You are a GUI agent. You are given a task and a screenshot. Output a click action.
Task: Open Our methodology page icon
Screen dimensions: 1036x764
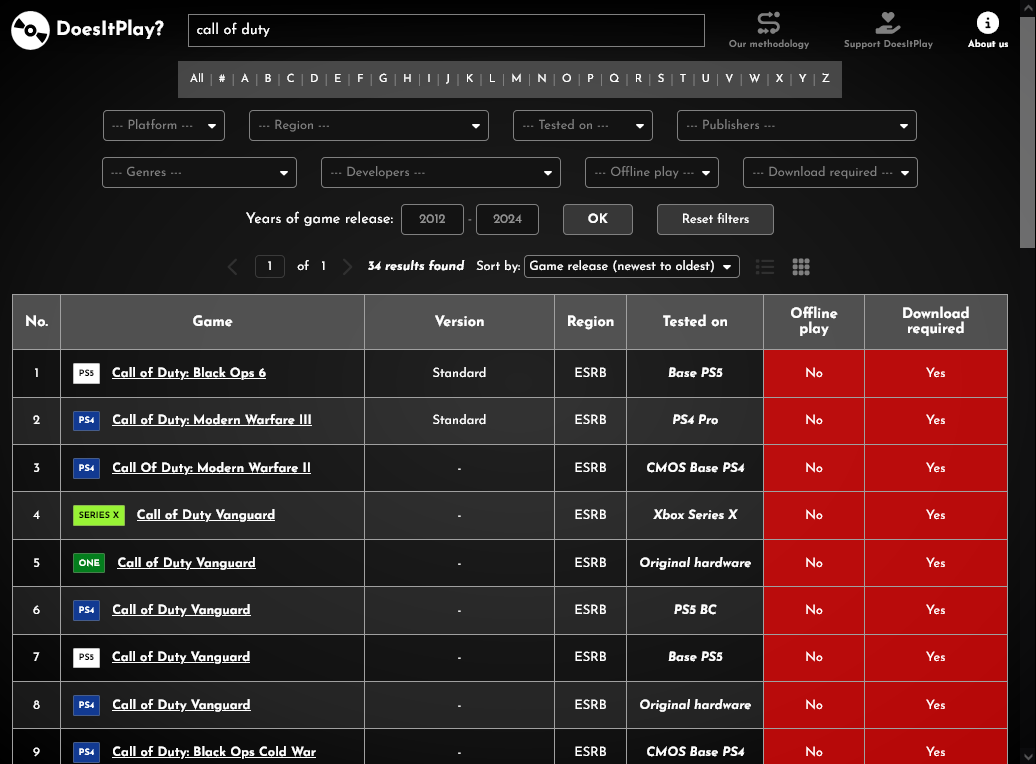click(x=768, y=22)
